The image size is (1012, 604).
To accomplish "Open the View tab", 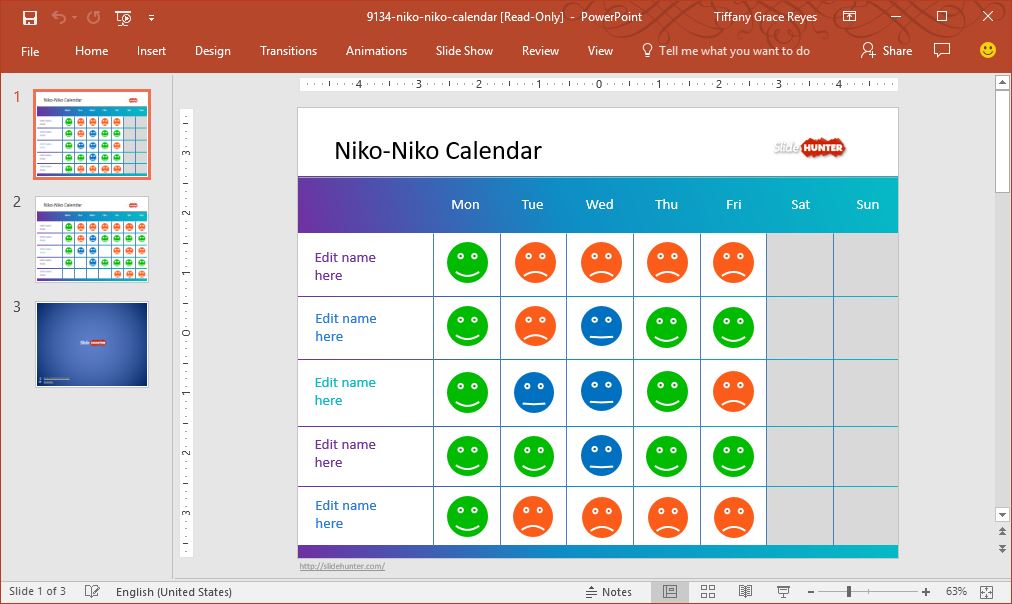I will click(600, 51).
